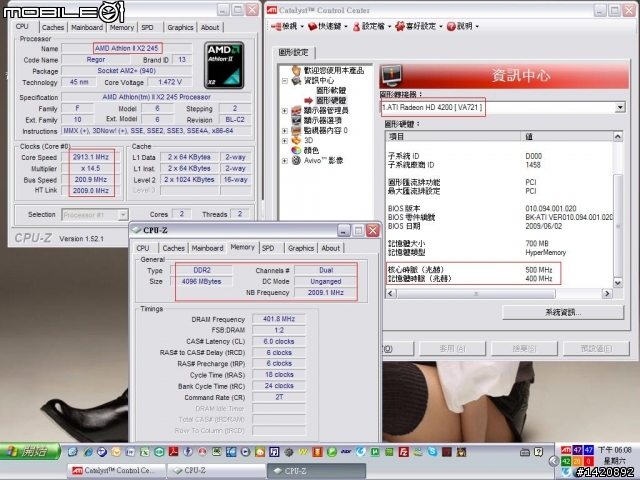This screenshot has height=480, width=640.
Task: Click down arrow of hardware list vertical scrollbar
Action: click(x=618, y=282)
